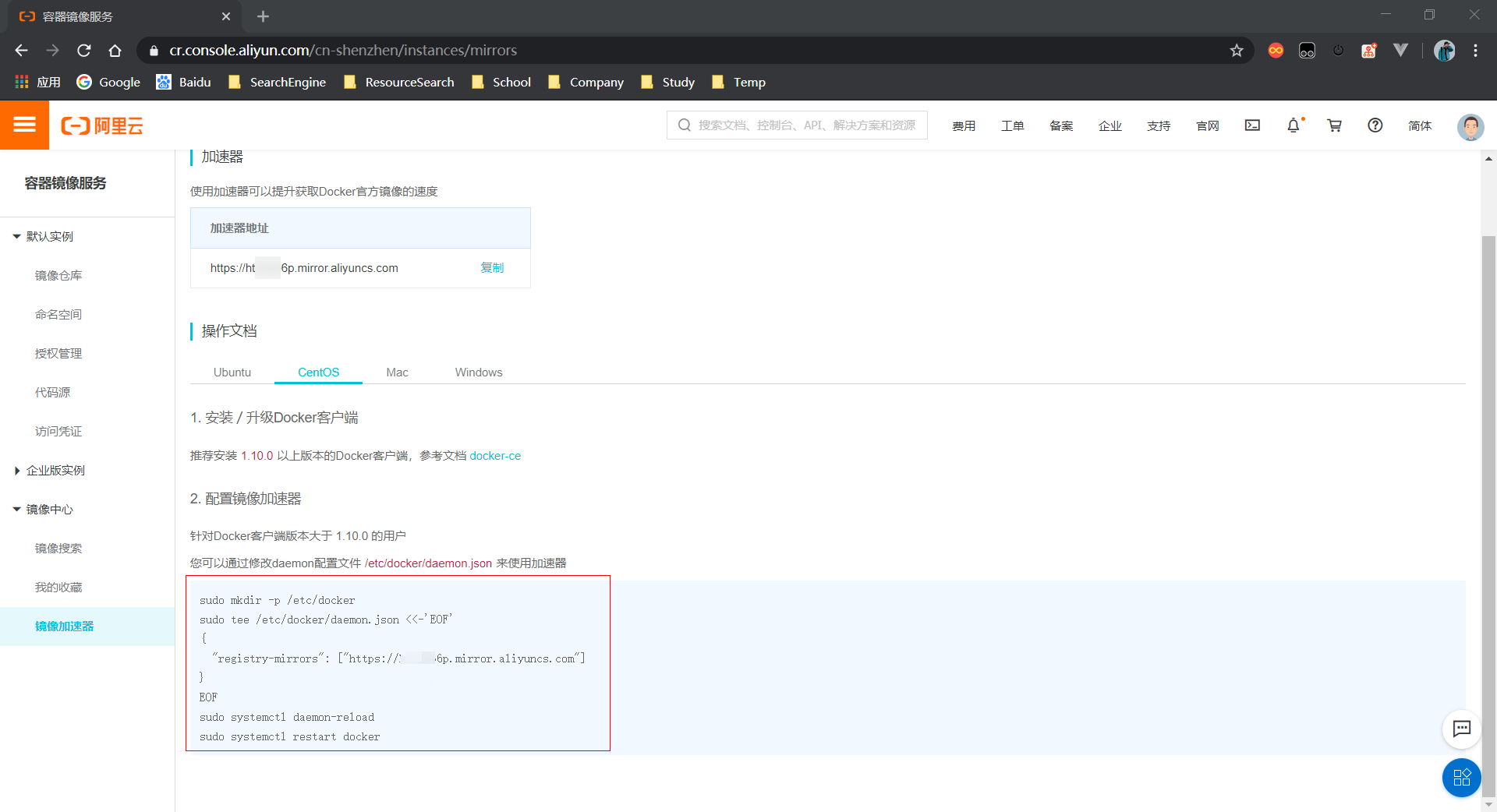
Task: Open the 官网 header link
Action: click(x=1207, y=125)
